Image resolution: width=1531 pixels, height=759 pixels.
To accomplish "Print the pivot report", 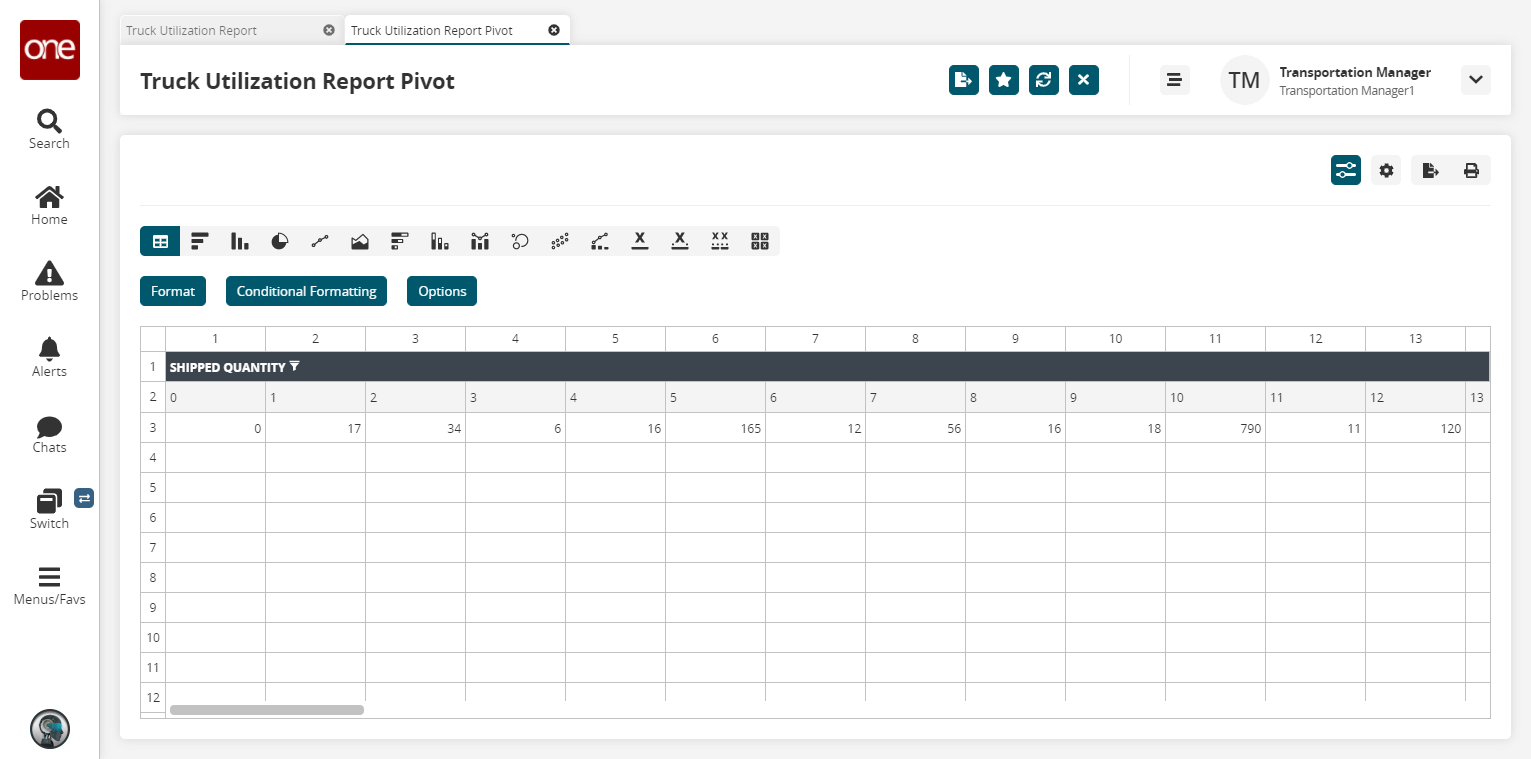I will click(1471, 171).
